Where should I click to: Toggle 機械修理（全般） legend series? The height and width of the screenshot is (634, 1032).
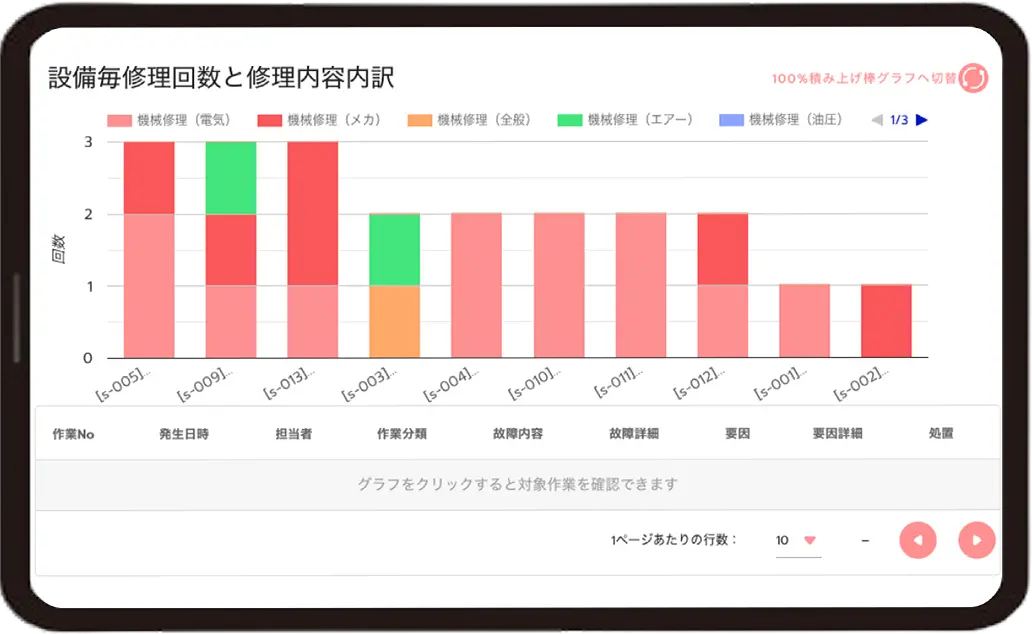pyautogui.click(x=469, y=120)
